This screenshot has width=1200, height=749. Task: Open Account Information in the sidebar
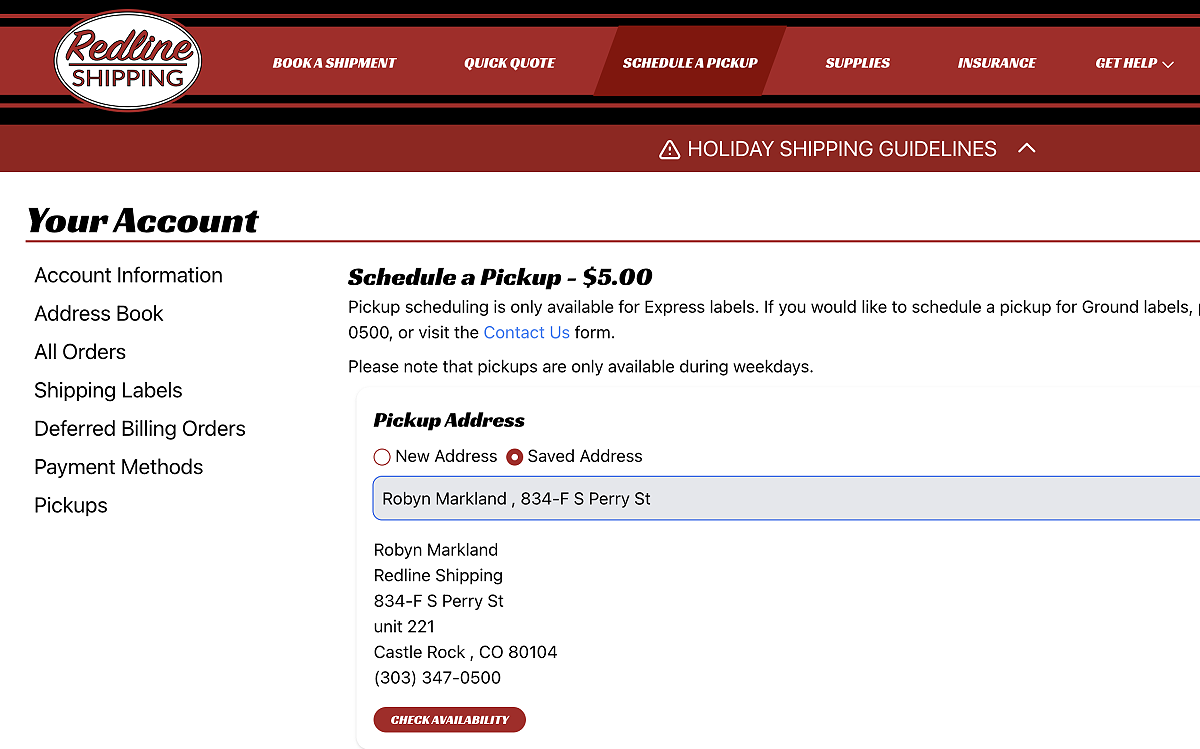129,275
